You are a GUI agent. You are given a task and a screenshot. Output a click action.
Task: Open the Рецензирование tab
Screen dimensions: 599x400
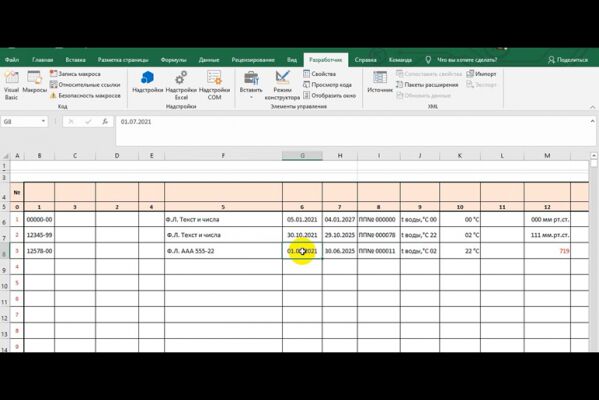[x=253, y=60]
